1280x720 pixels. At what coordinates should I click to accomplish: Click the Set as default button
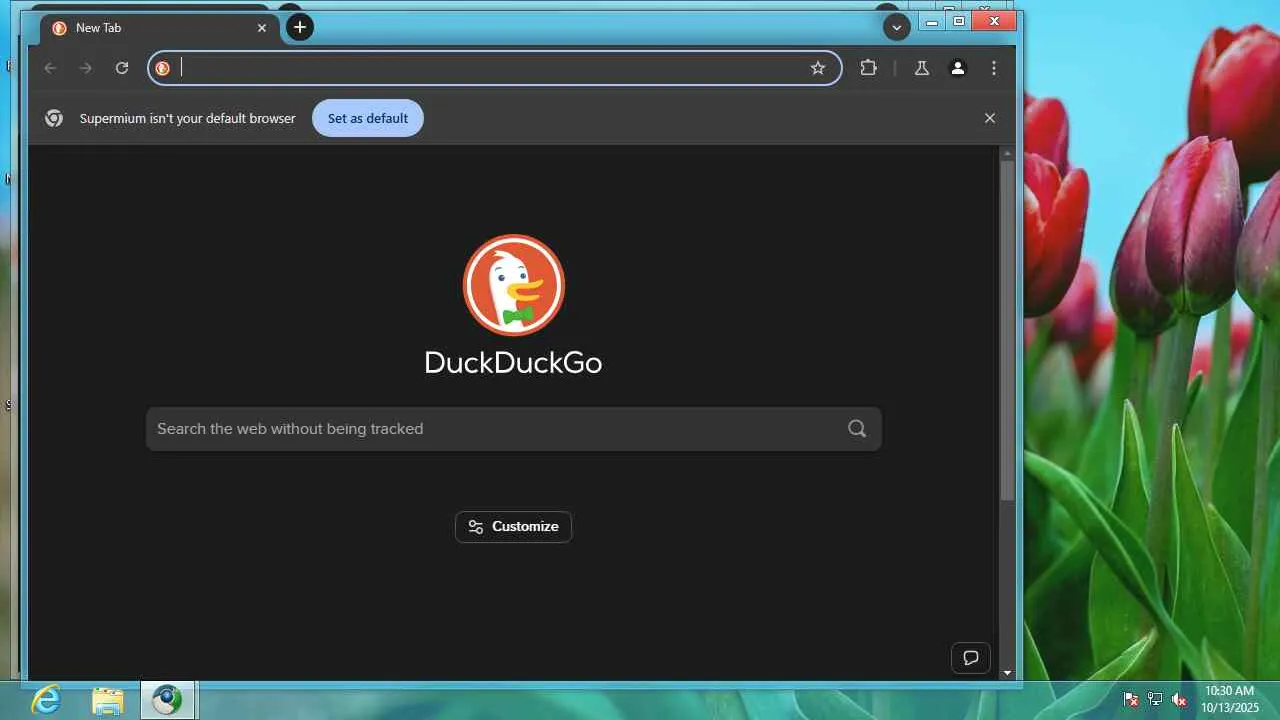(368, 118)
